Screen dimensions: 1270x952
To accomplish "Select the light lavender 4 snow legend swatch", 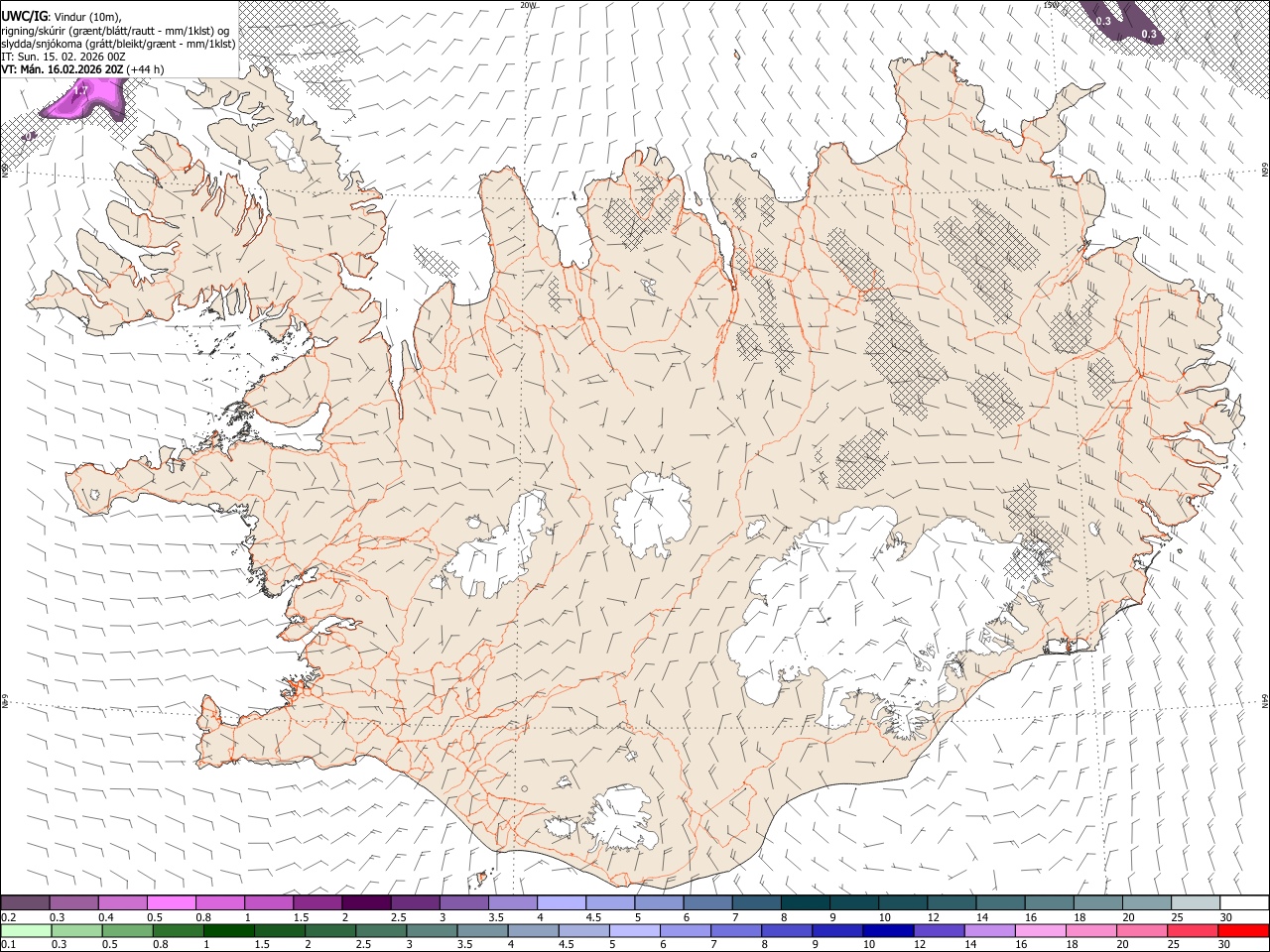I will (563, 902).
